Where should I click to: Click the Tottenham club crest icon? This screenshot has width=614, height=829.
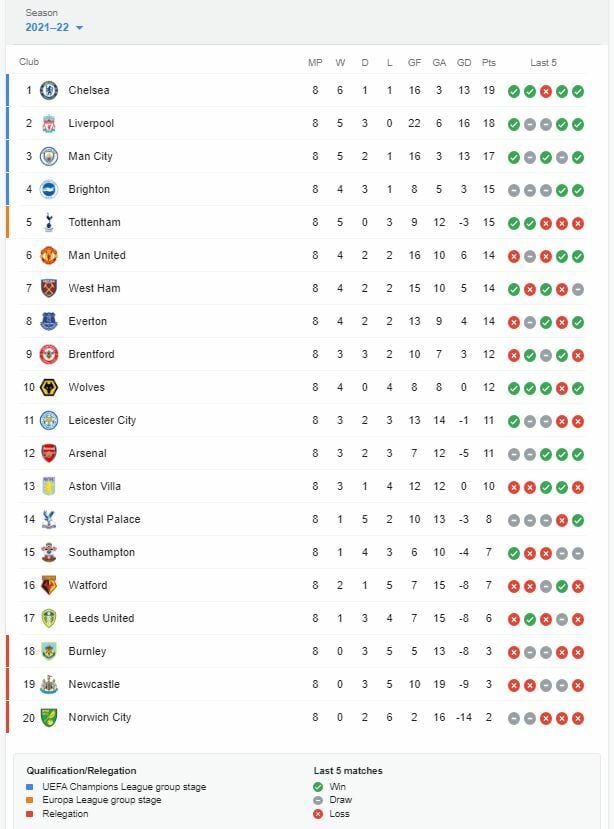(x=49, y=222)
